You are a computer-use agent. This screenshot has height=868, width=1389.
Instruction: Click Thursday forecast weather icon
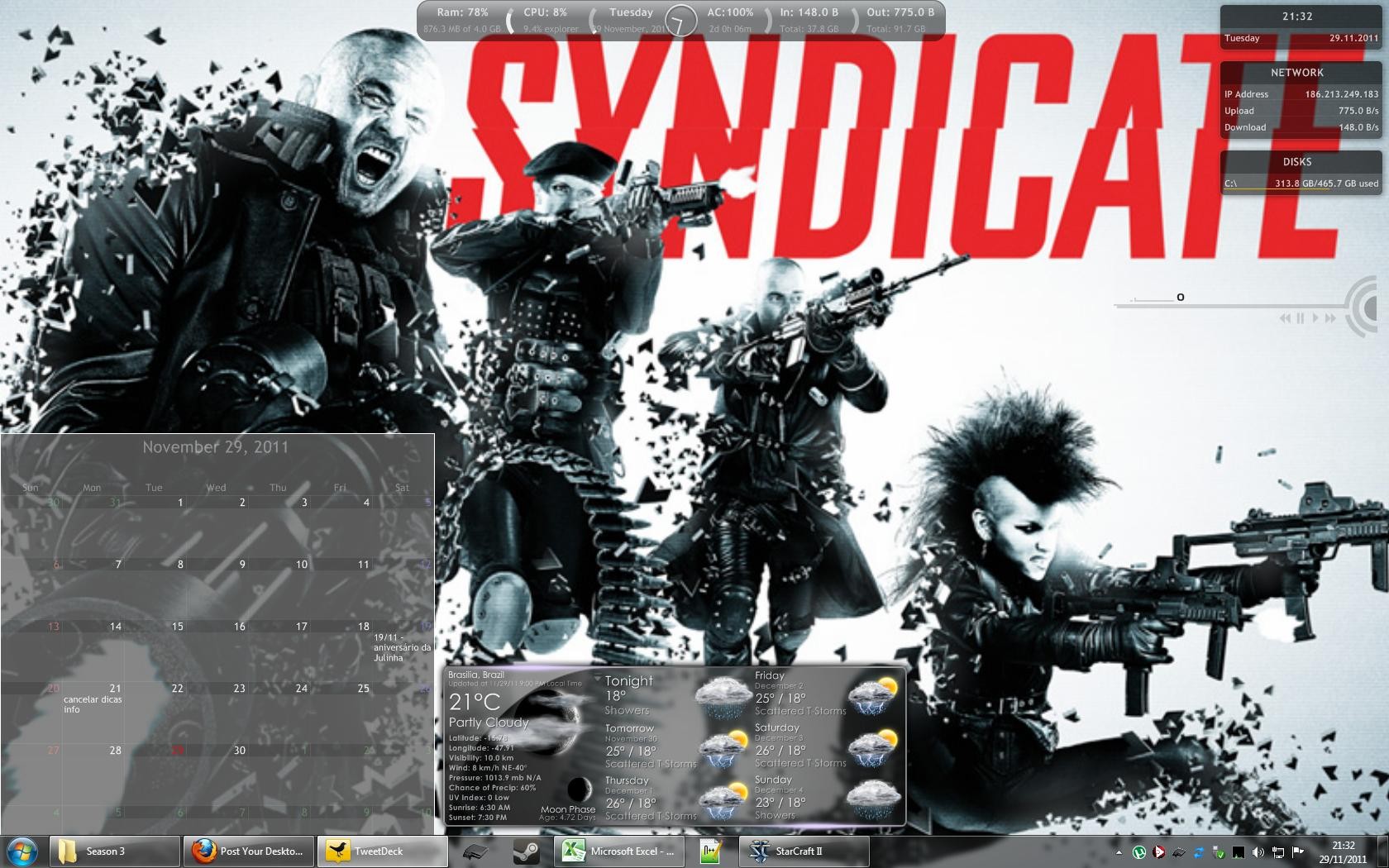click(x=724, y=800)
